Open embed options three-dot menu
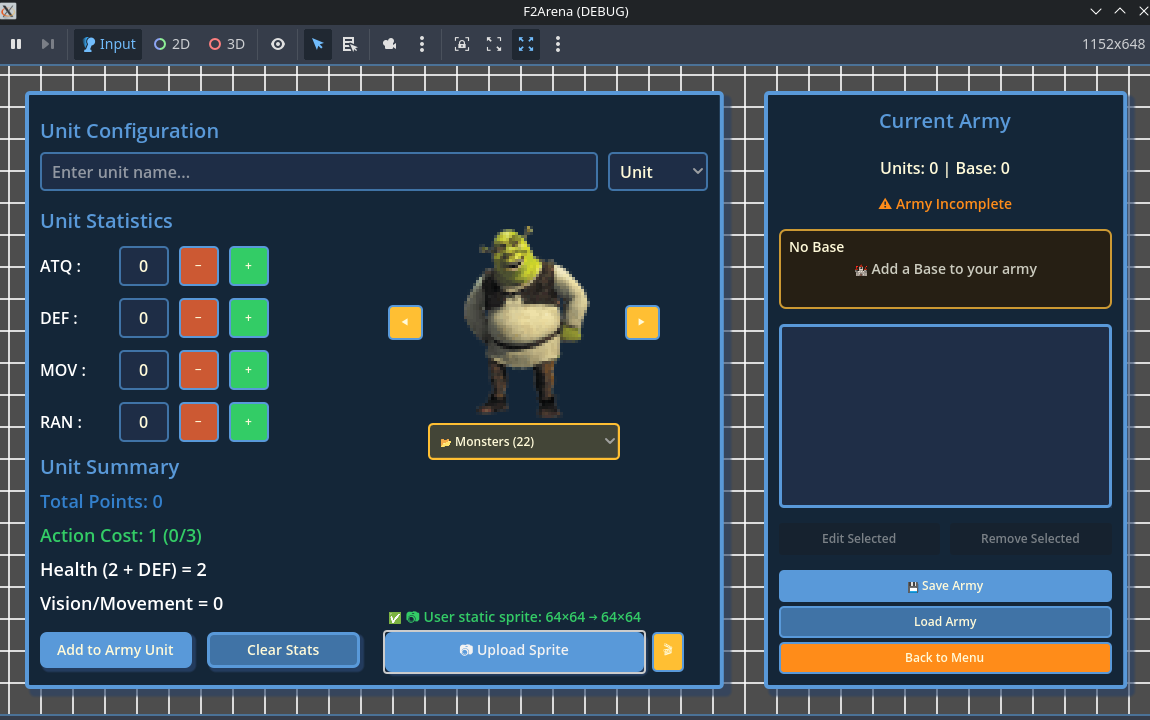 [x=558, y=44]
